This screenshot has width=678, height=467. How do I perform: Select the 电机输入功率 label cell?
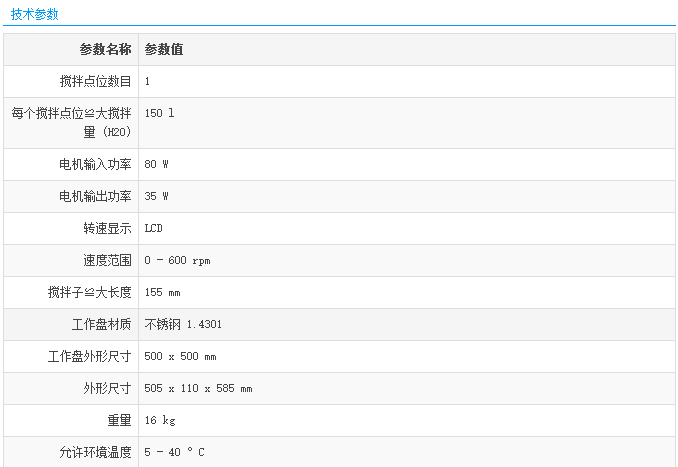click(95, 164)
